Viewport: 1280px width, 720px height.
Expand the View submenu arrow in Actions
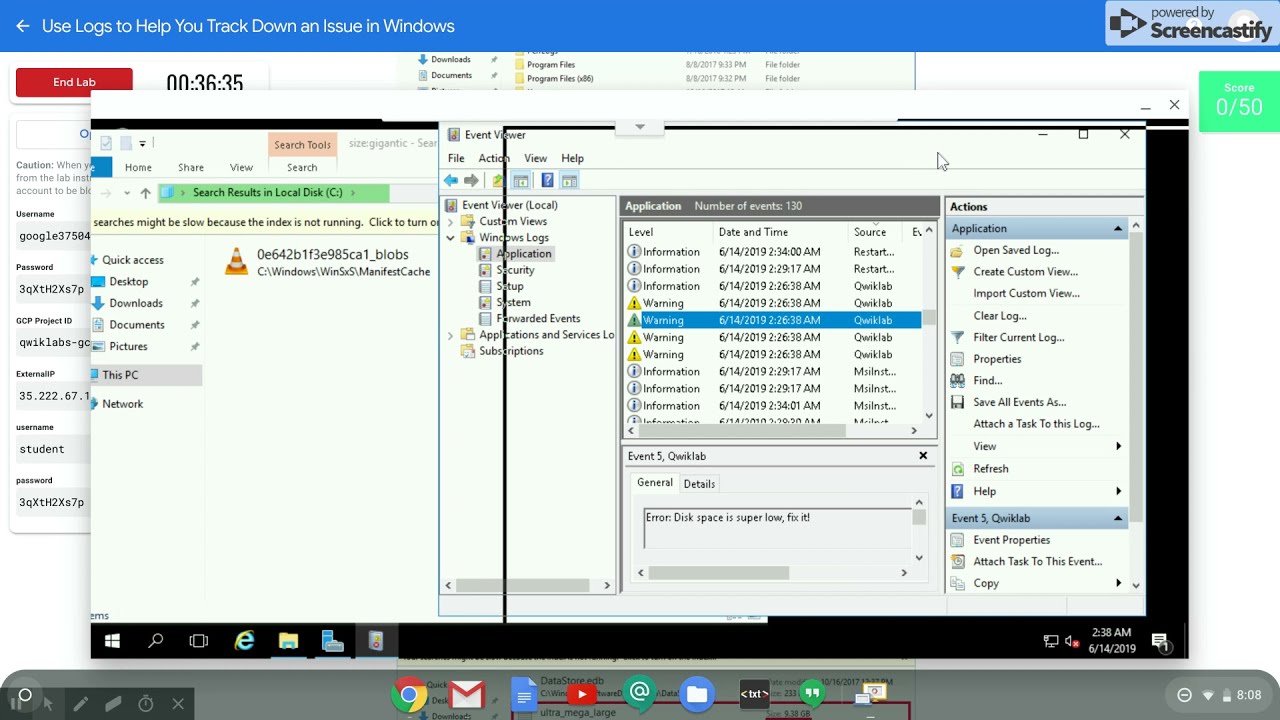pyautogui.click(x=1118, y=446)
